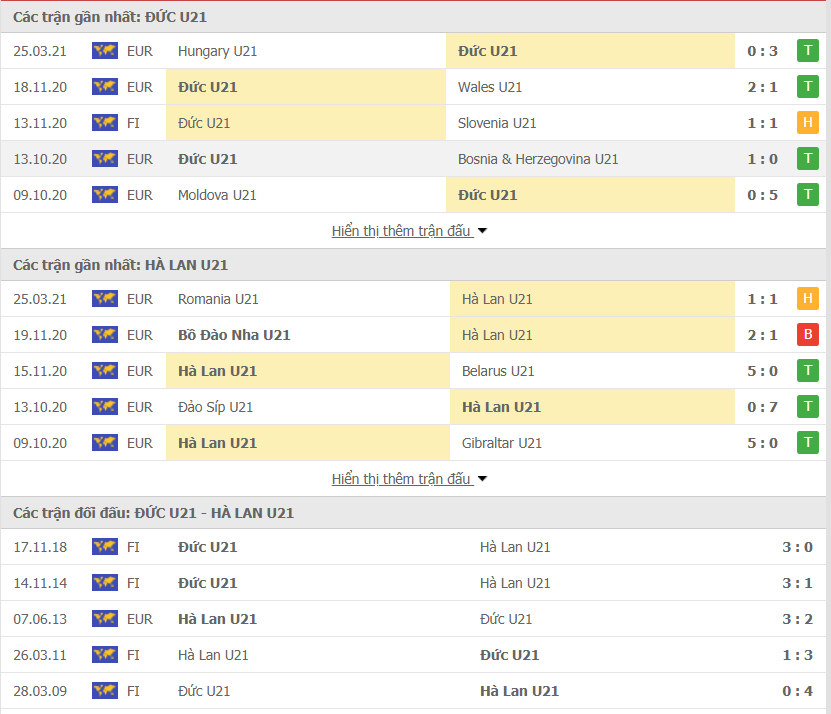Click the EUR flag icon on the Gibraltar U21 row

point(104,443)
